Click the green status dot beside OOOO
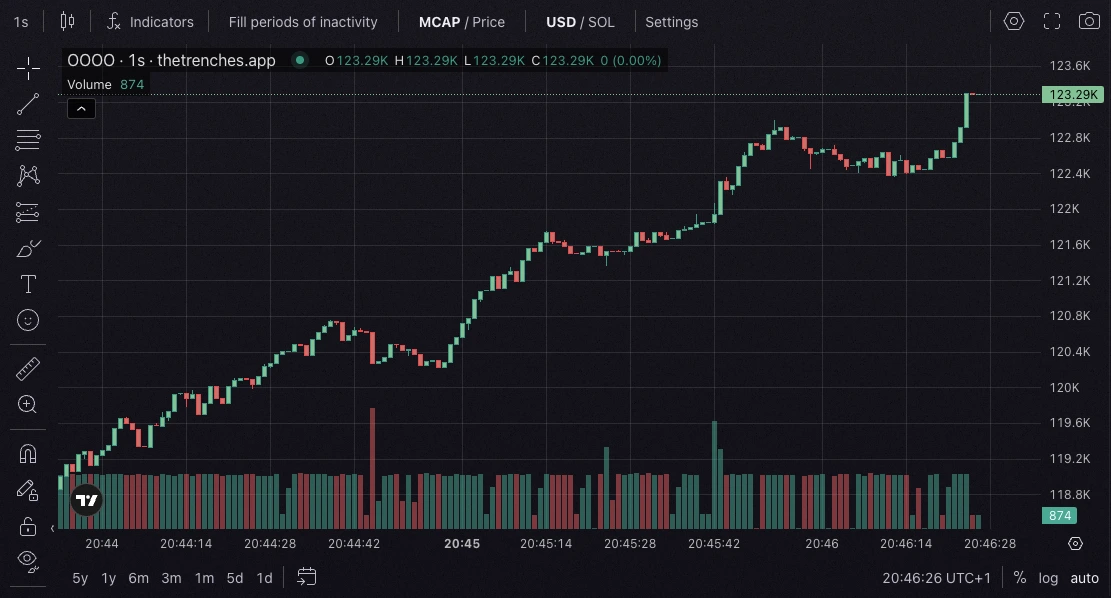1111x598 pixels. pos(299,60)
